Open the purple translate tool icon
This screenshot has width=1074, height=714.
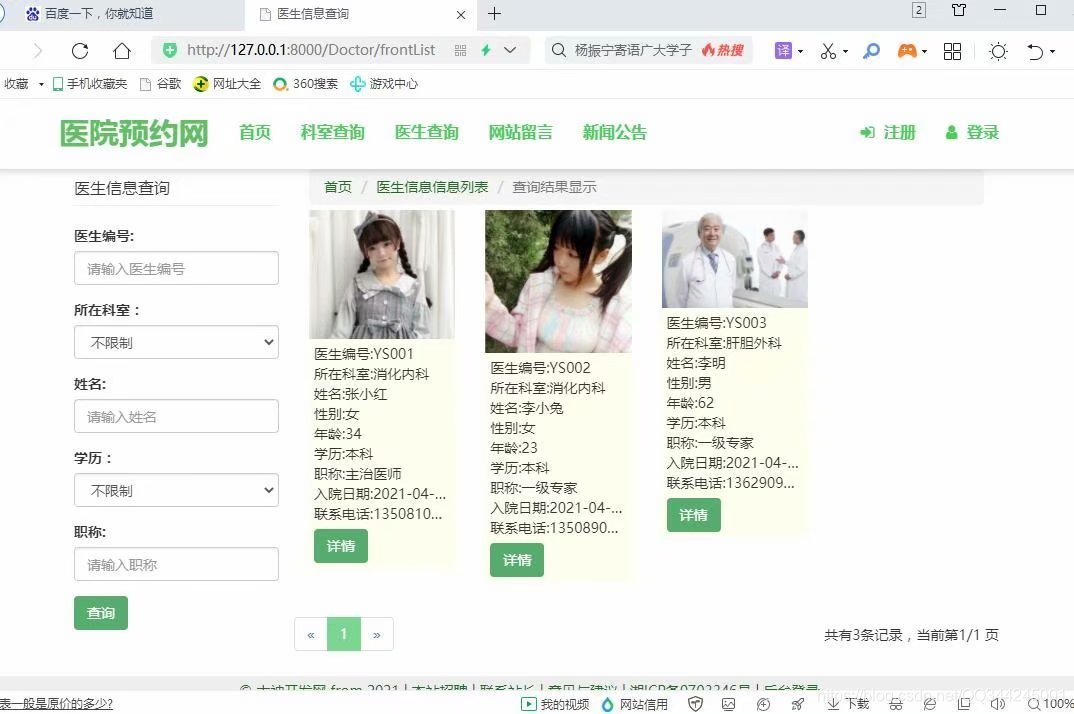pos(783,51)
